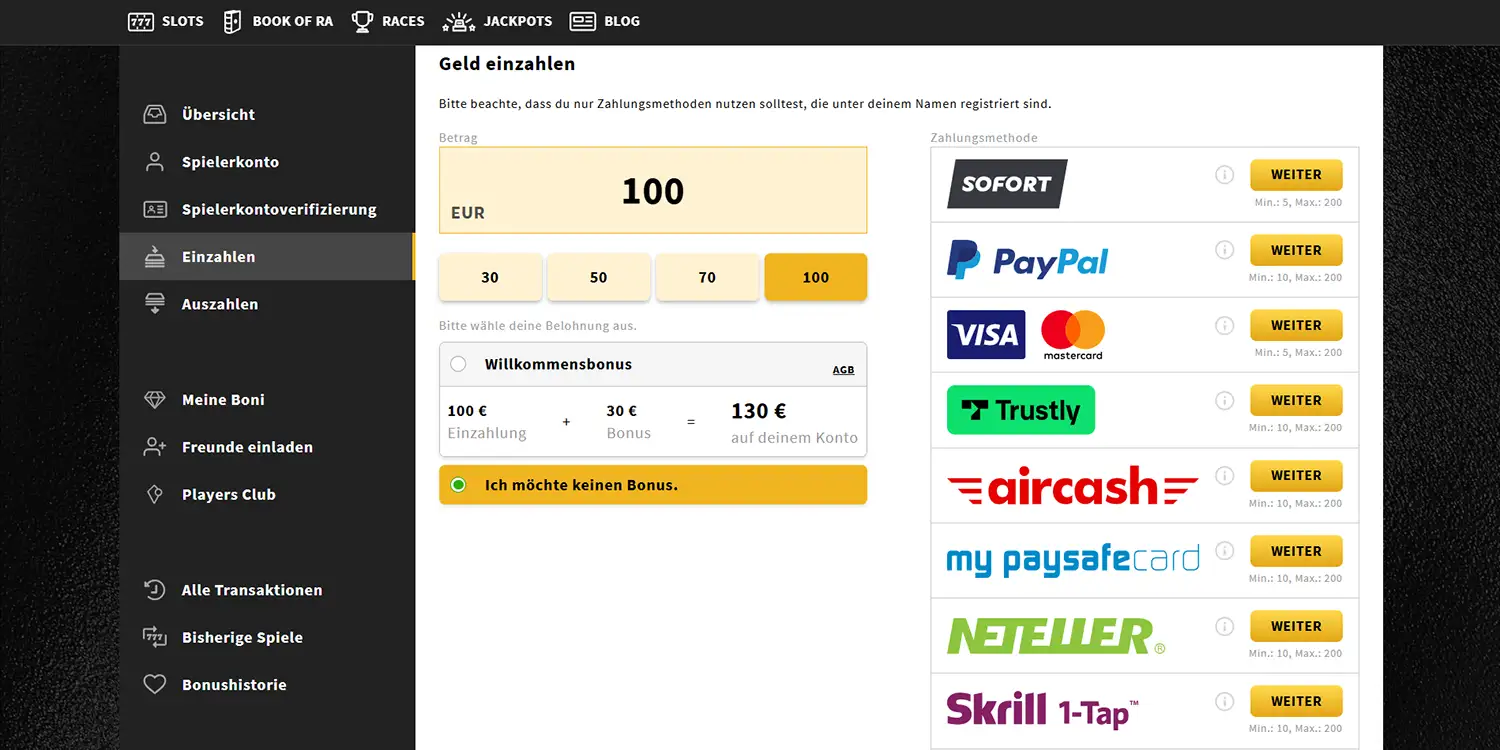Viewport: 1500px width, 750px height.
Task: Choose the 30 amount preset
Action: (490, 278)
